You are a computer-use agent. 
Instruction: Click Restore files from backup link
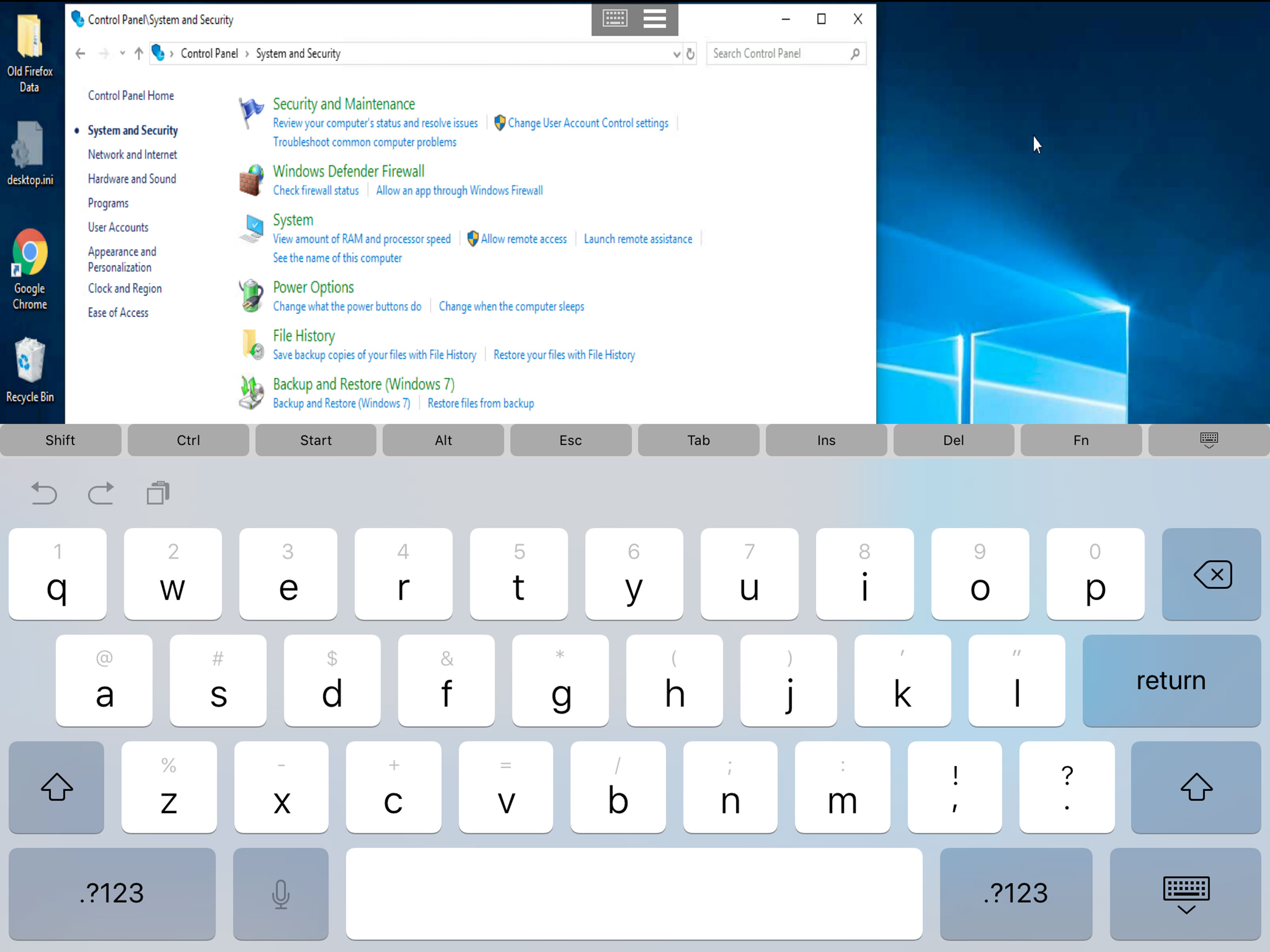481,403
